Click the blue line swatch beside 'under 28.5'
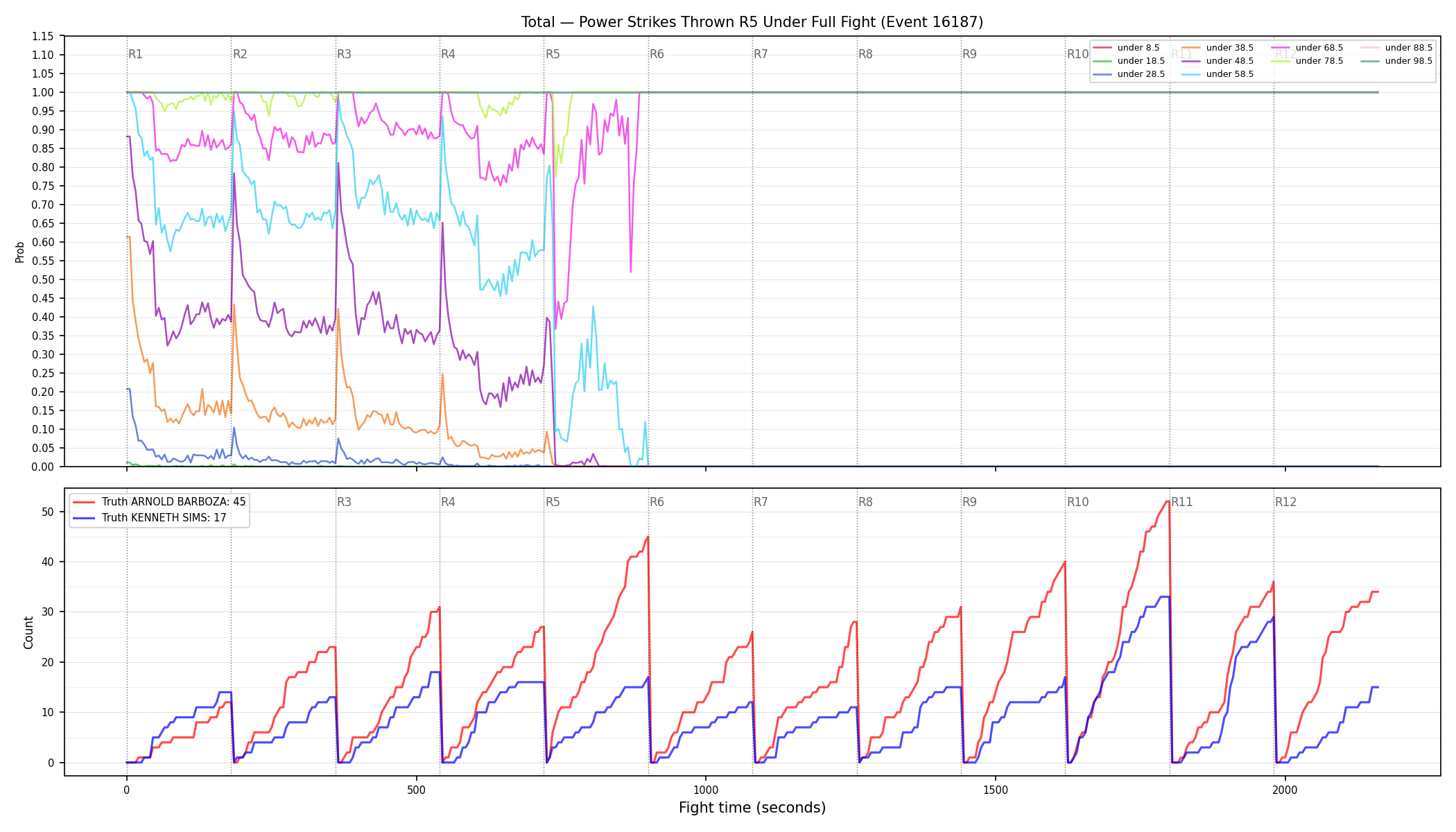 (1102, 74)
